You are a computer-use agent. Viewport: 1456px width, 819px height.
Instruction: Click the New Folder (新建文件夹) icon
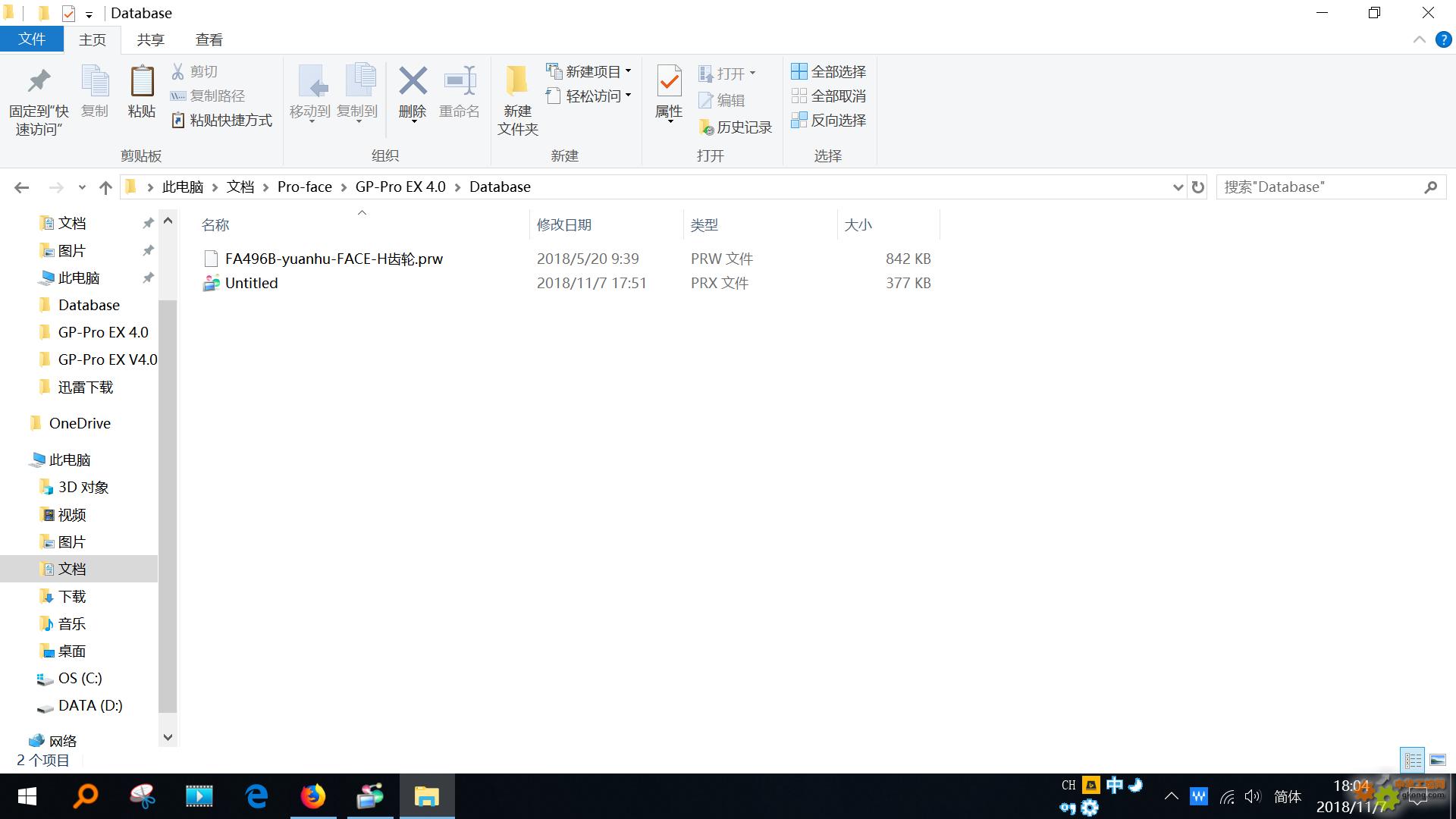[517, 82]
